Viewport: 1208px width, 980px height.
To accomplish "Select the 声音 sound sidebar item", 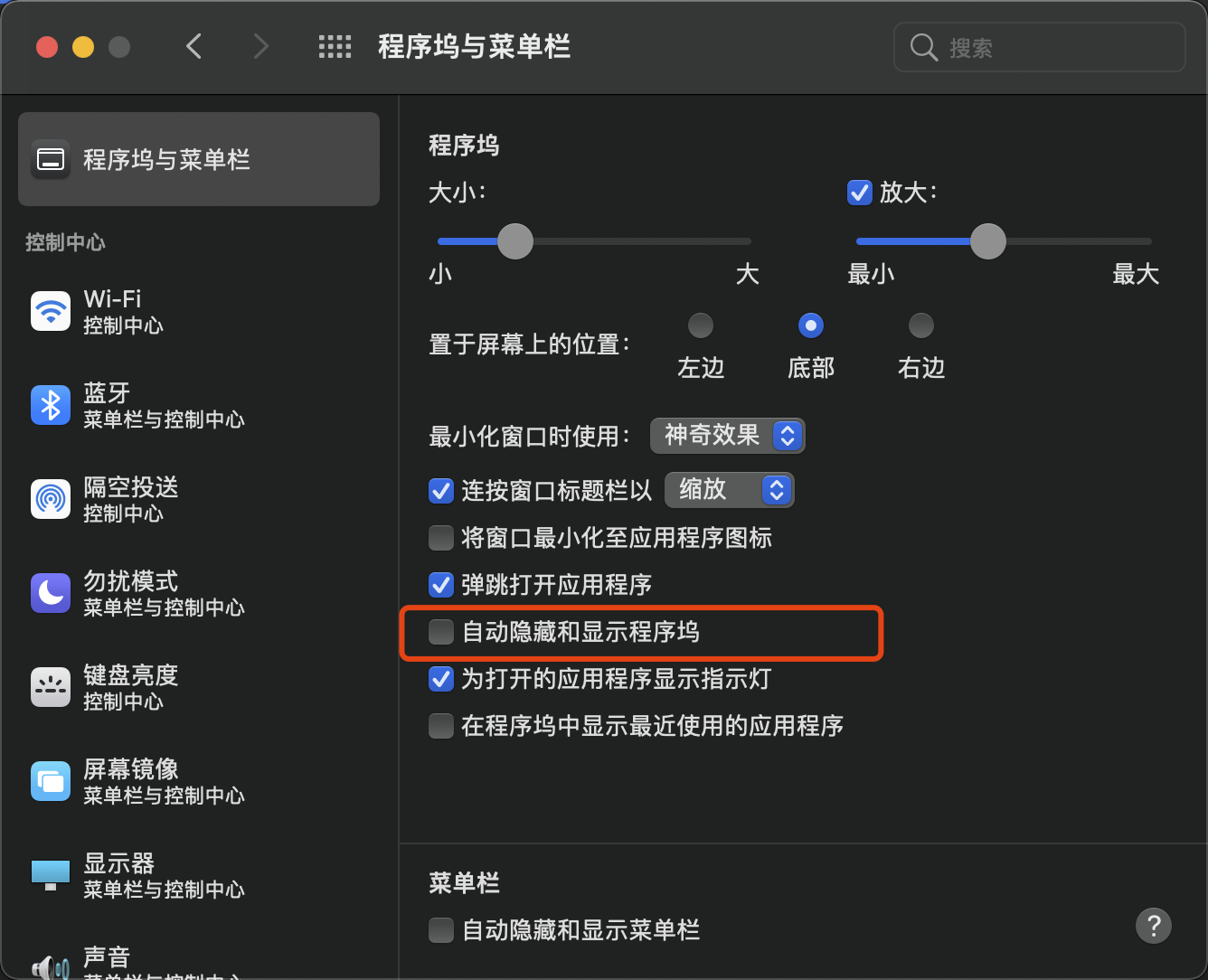I will point(107,958).
